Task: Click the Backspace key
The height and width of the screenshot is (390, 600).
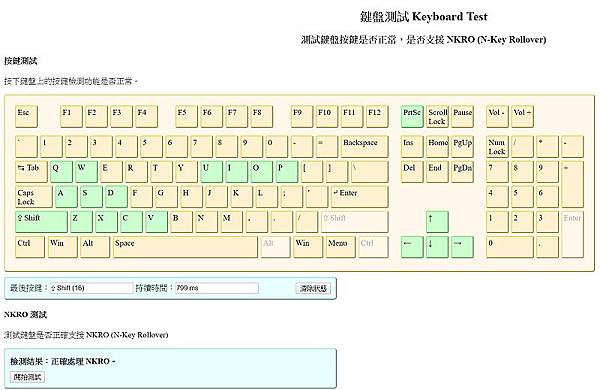Action: pos(364,147)
